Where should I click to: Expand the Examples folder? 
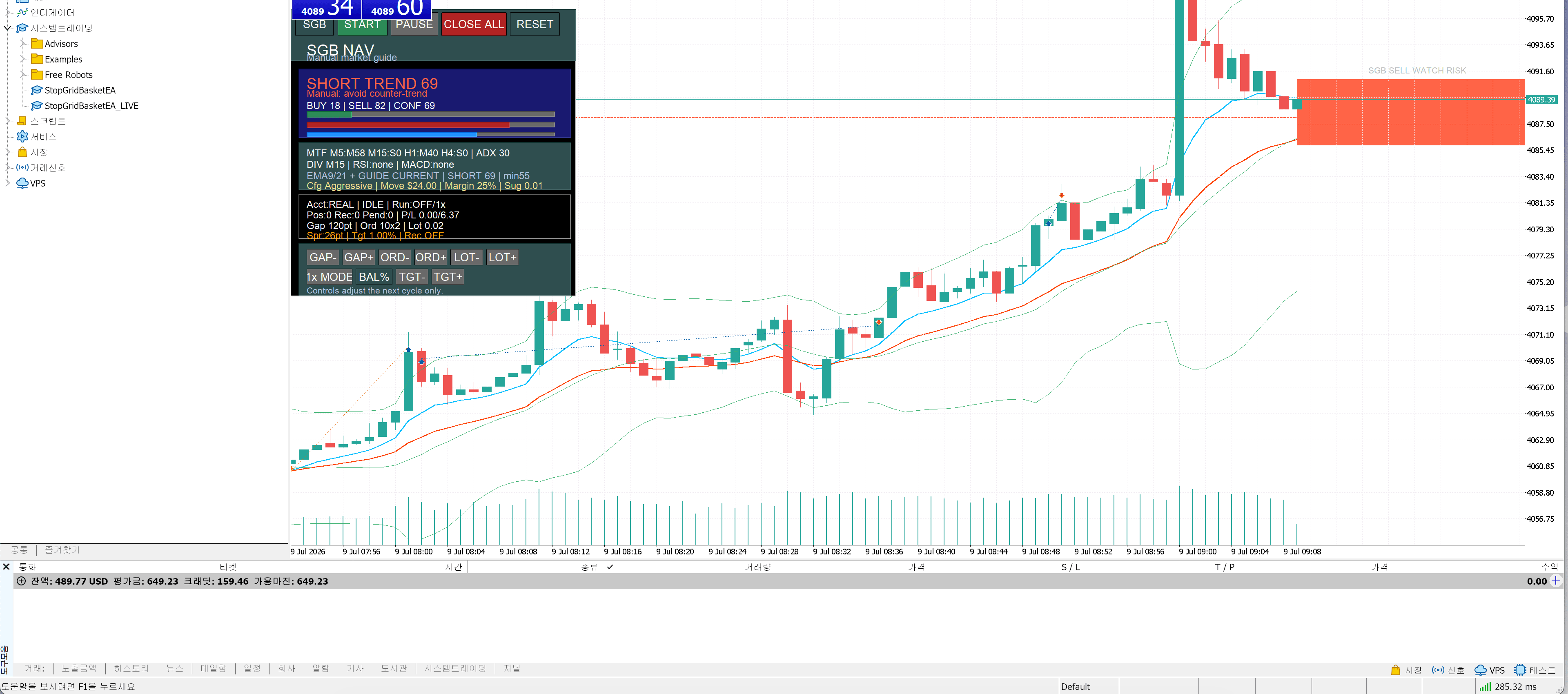(x=22, y=59)
